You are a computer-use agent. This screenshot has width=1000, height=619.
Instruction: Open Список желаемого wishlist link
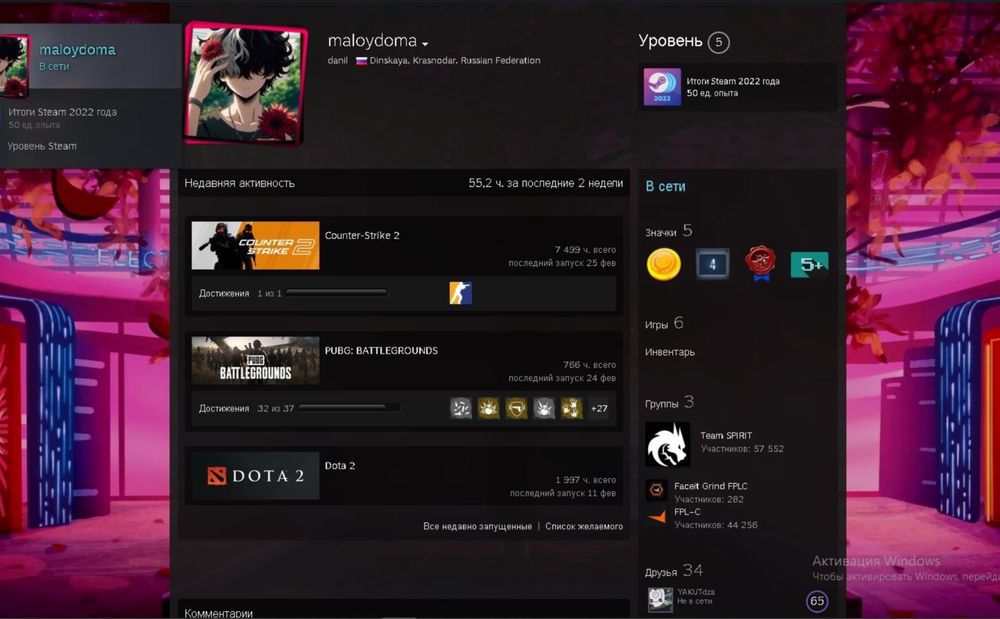coord(584,526)
